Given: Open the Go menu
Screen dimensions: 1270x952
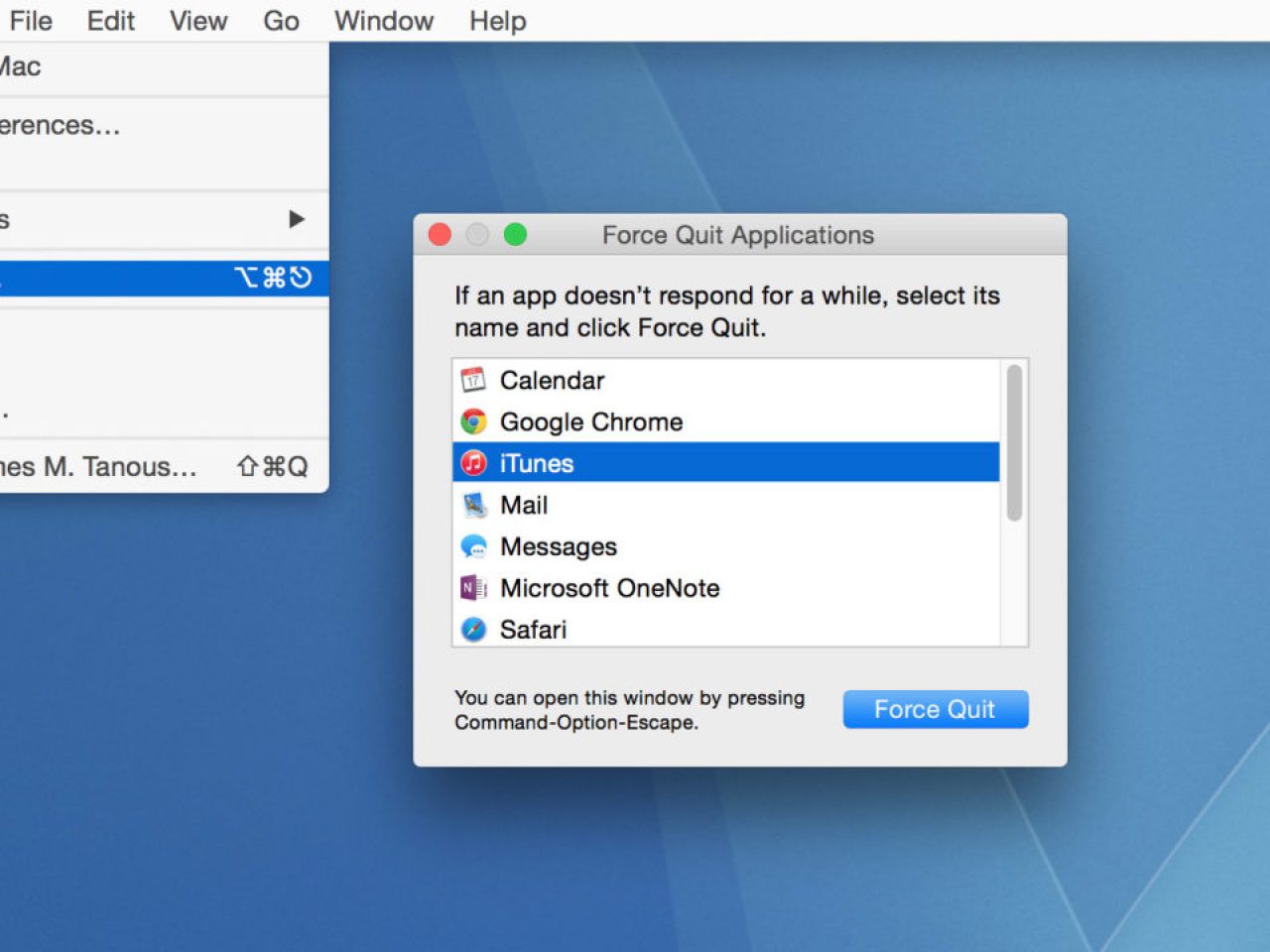Looking at the screenshot, I should click(x=281, y=21).
